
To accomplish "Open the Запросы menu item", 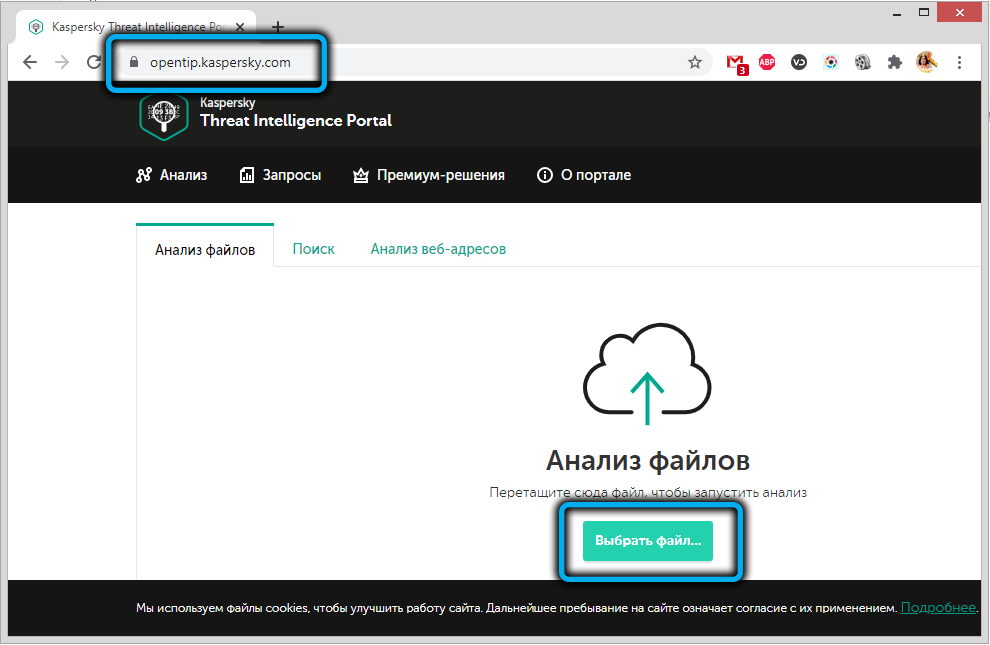I will (x=280, y=175).
